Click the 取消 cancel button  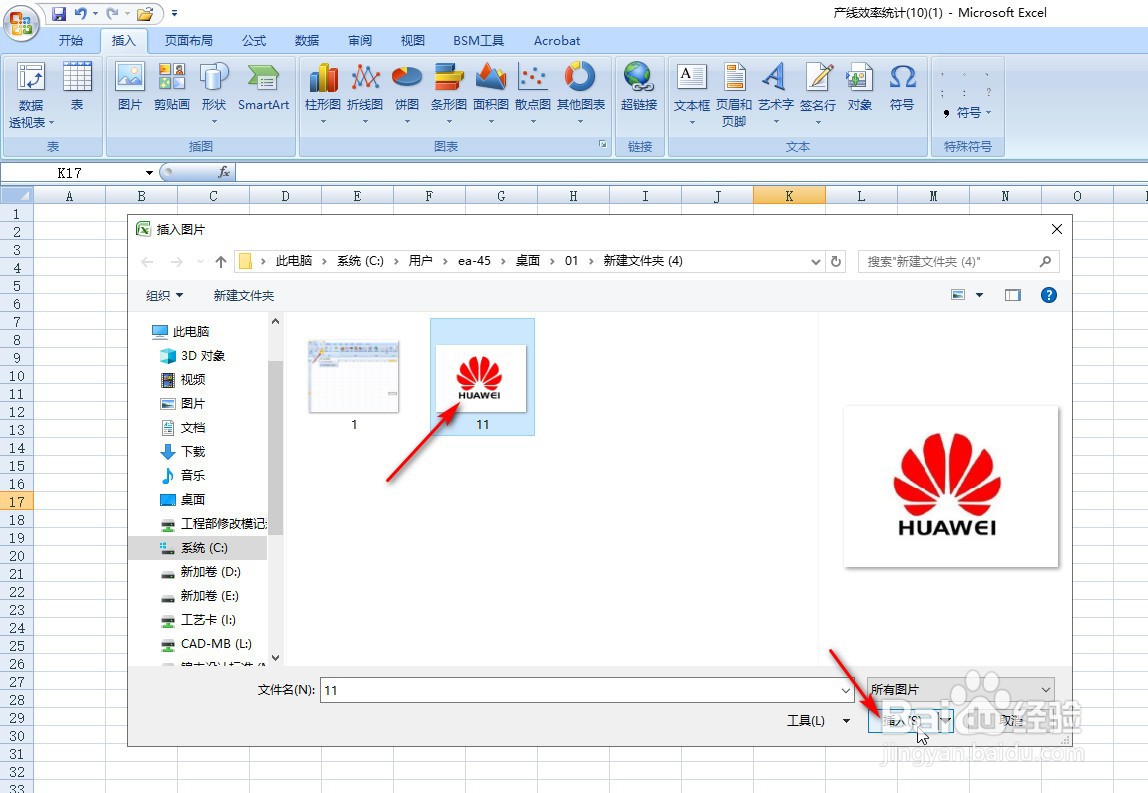point(1011,721)
